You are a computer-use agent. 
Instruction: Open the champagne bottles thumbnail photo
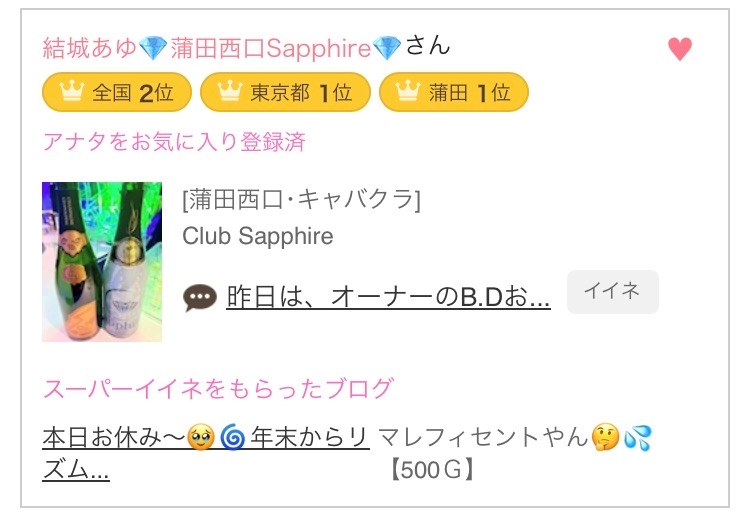[x=102, y=262]
